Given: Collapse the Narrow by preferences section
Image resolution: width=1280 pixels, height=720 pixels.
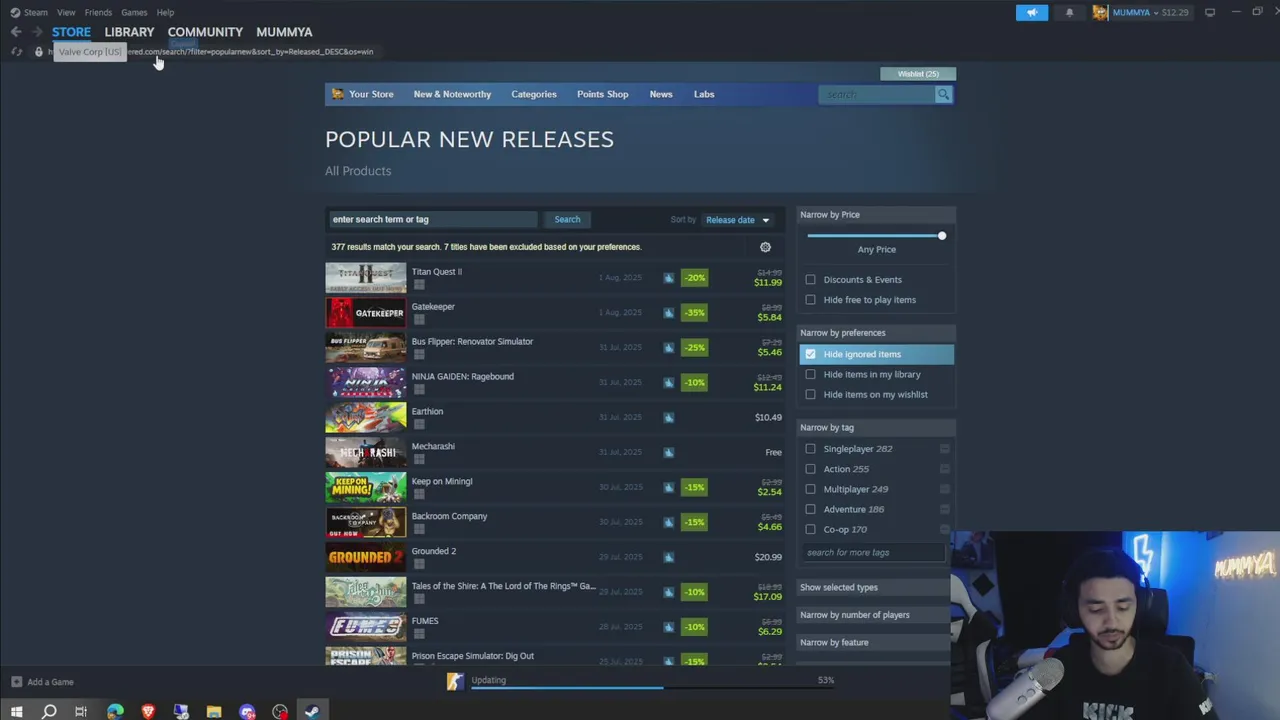Looking at the screenshot, I should 876,332.
